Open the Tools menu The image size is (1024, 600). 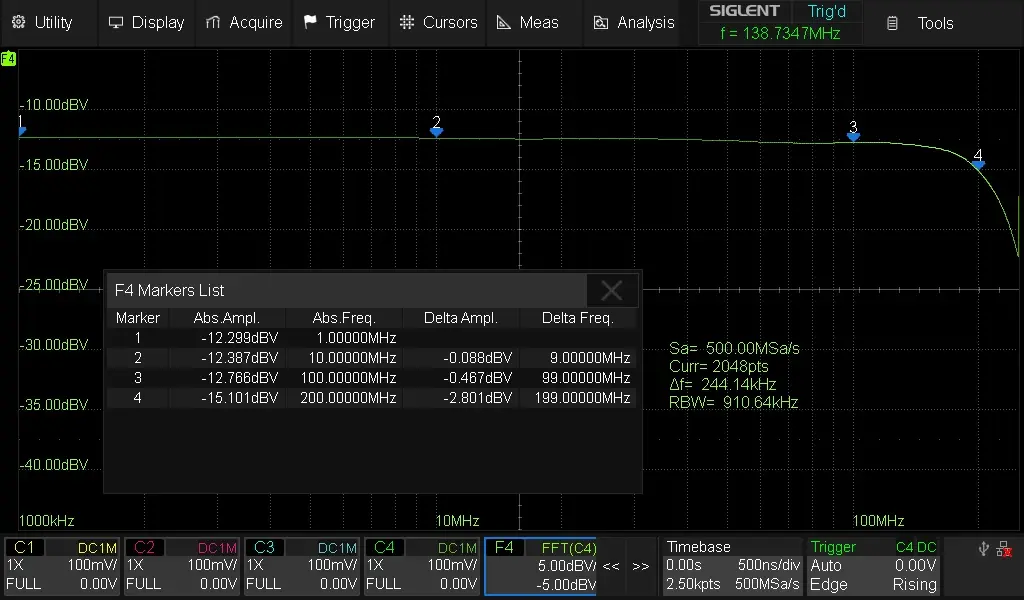[x=921, y=23]
